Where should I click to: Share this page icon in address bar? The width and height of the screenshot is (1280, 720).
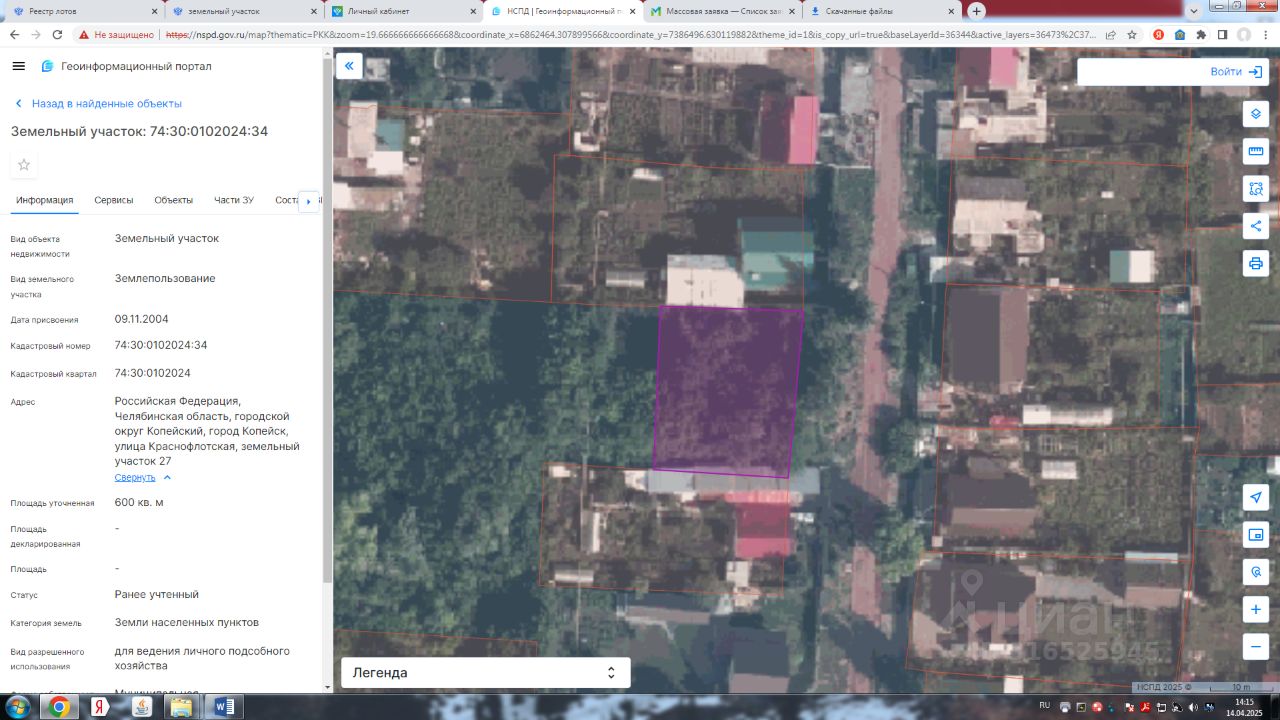[x=1110, y=34]
